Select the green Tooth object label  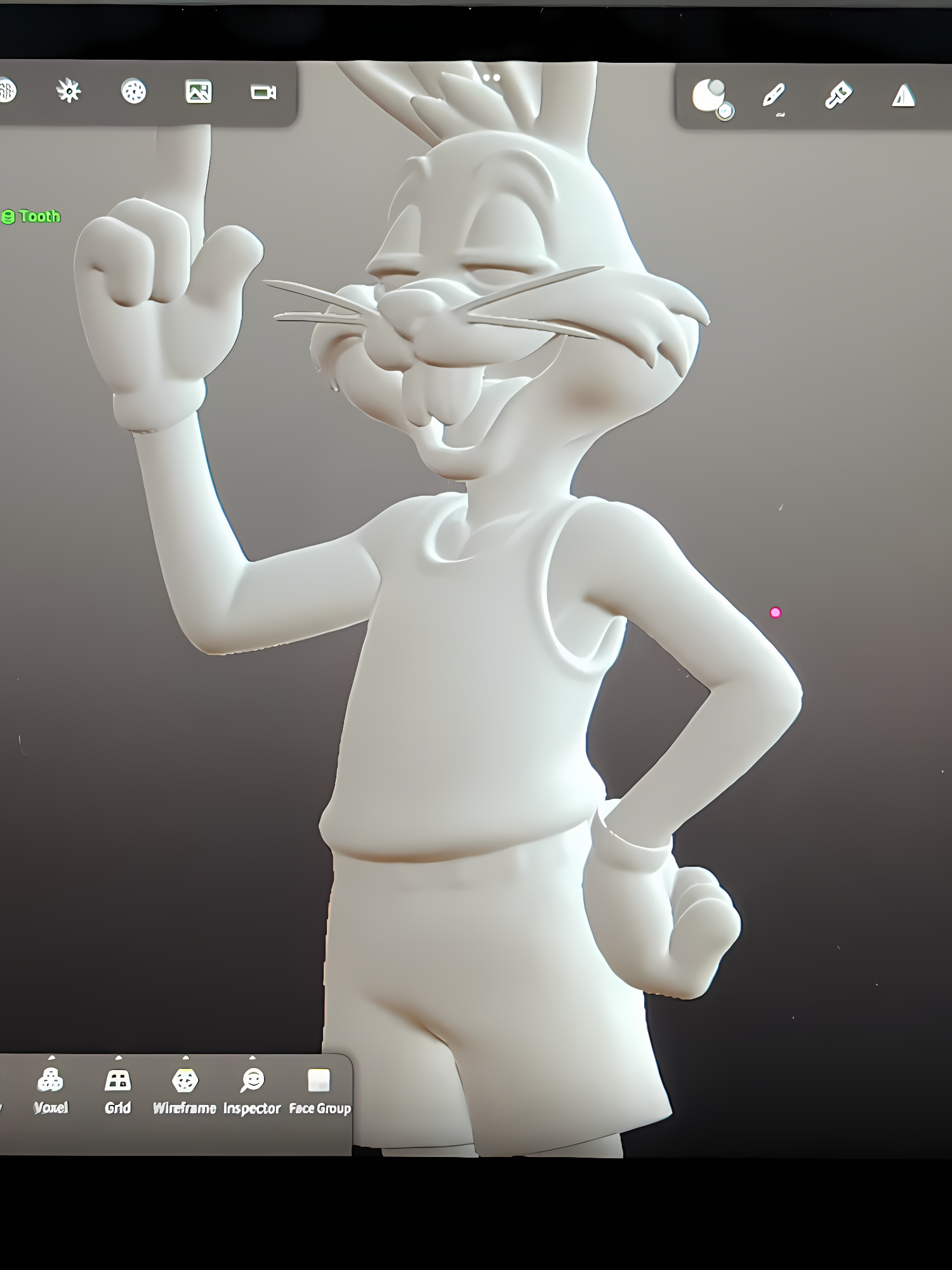31,217
